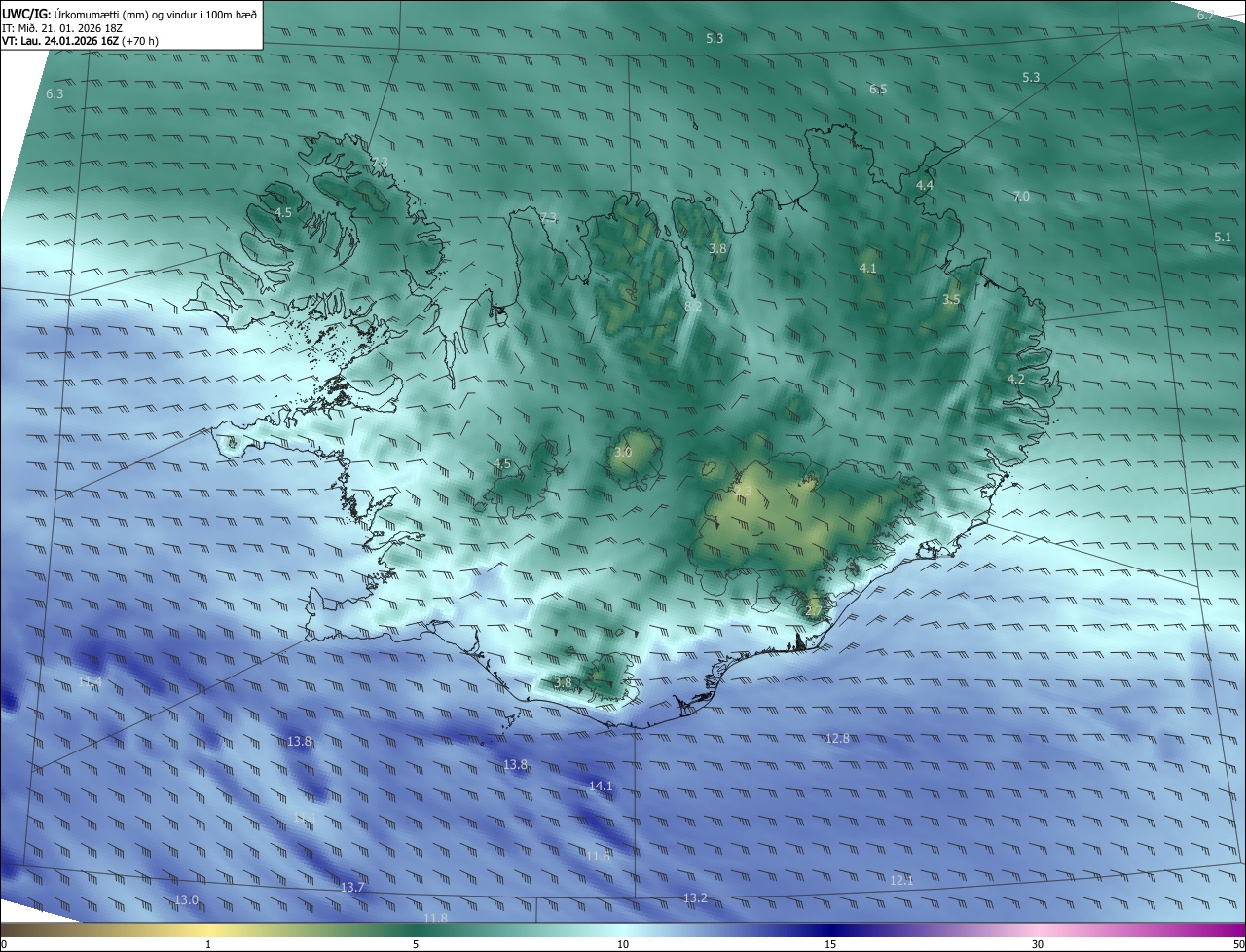Click the color scale tick label 50
The height and width of the screenshot is (952, 1246).
[x=1238, y=944]
